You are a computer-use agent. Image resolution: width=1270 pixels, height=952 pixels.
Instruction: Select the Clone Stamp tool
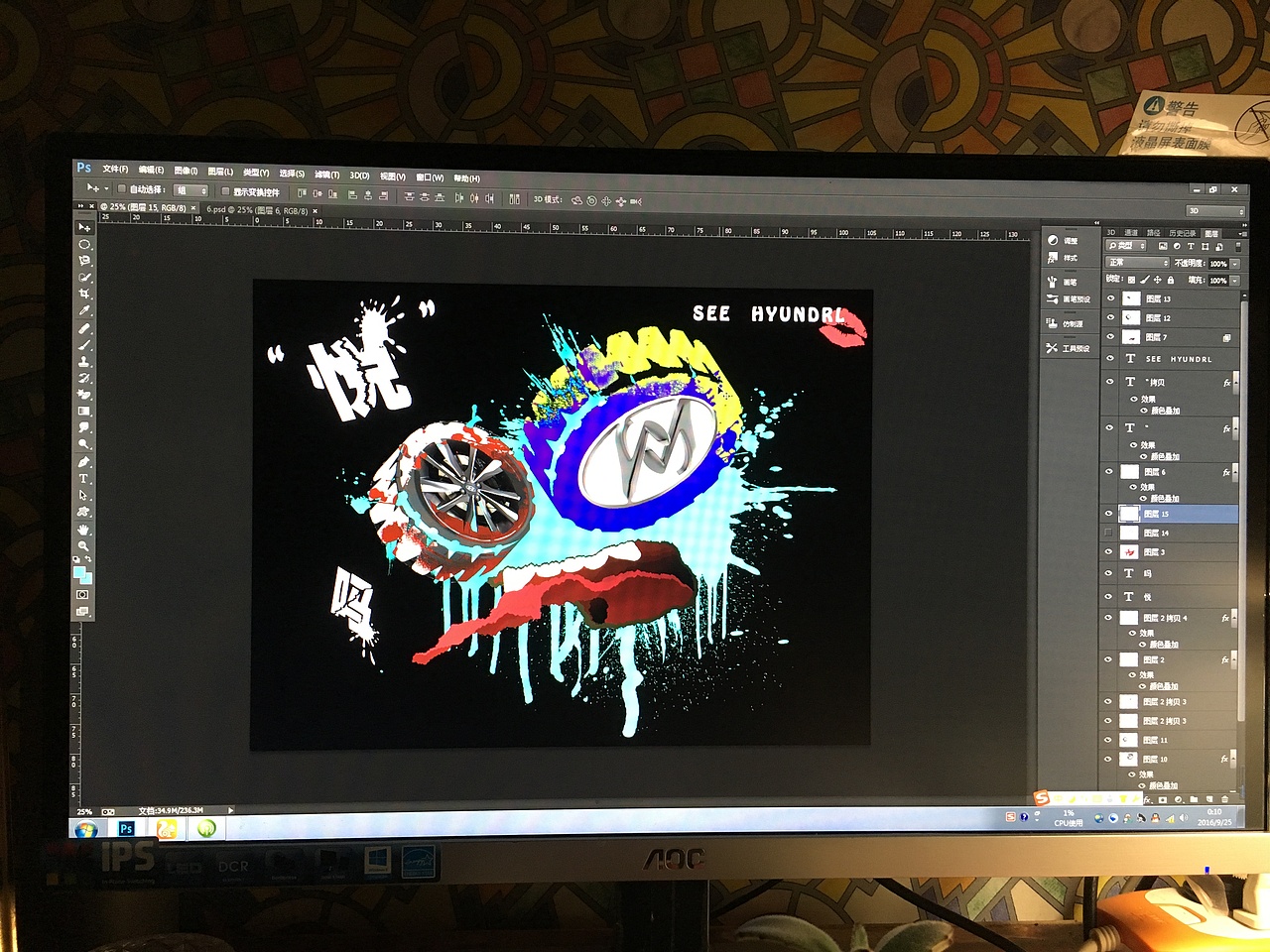pos(84,361)
